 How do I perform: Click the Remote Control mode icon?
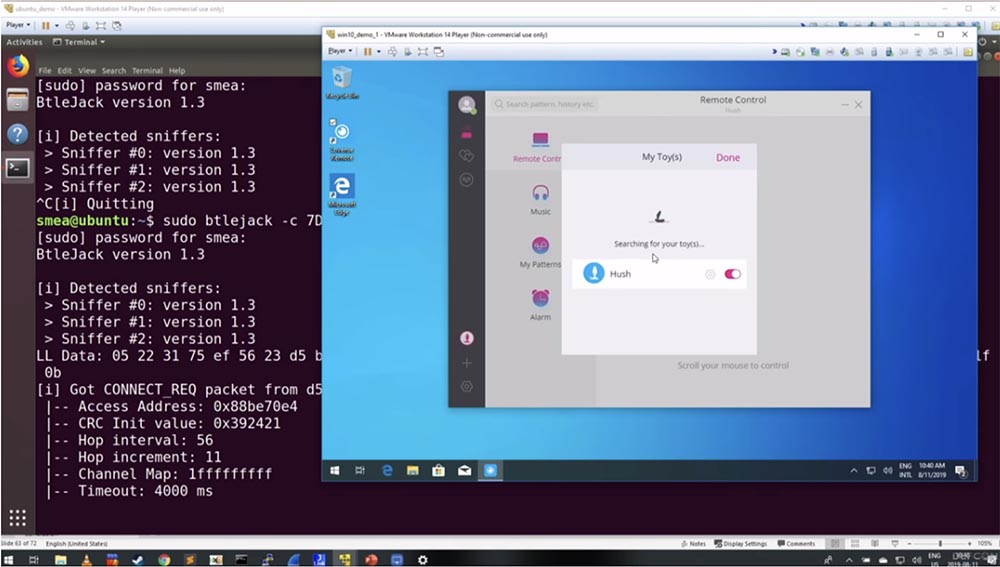pos(540,139)
